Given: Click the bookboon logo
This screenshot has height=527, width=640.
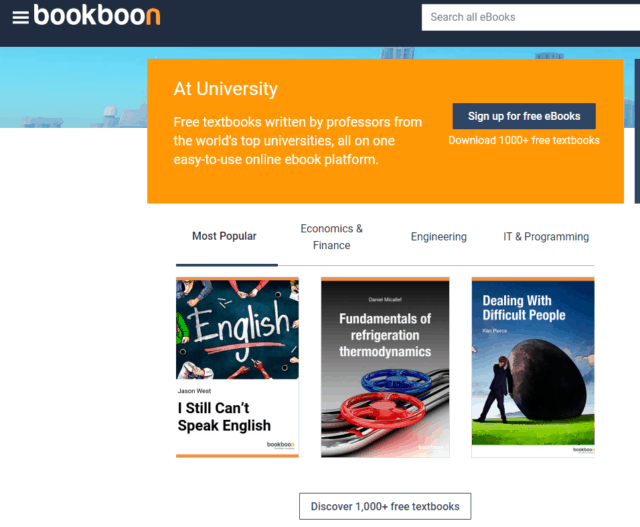Looking at the screenshot, I should 97,15.
